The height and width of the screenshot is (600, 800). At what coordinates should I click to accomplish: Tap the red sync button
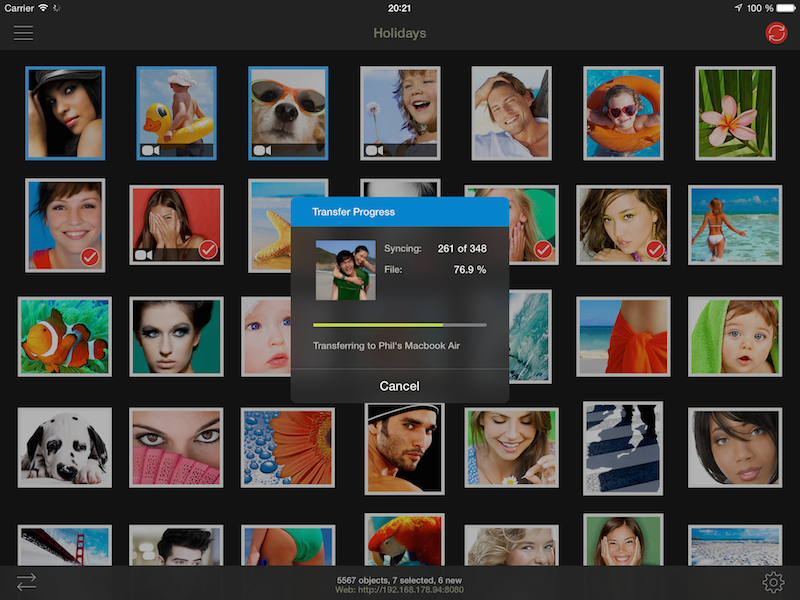[x=776, y=33]
